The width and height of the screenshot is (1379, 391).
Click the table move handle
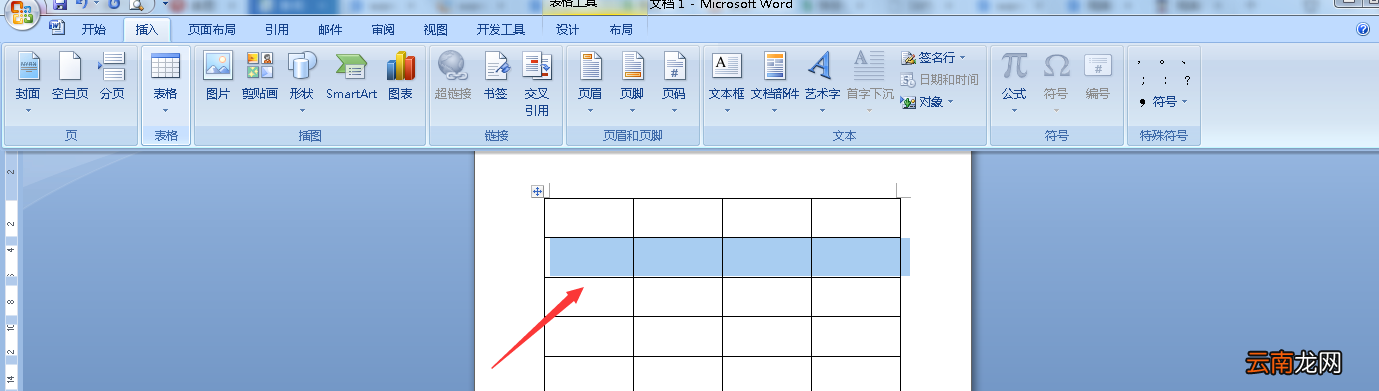(x=537, y=191)
